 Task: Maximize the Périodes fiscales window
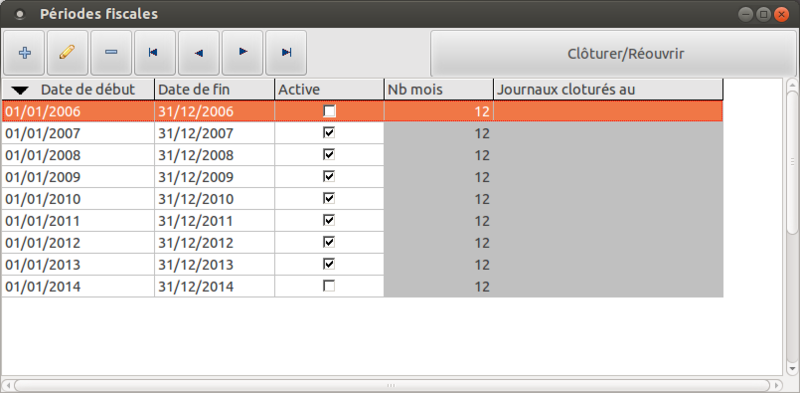tap(763, 14)
